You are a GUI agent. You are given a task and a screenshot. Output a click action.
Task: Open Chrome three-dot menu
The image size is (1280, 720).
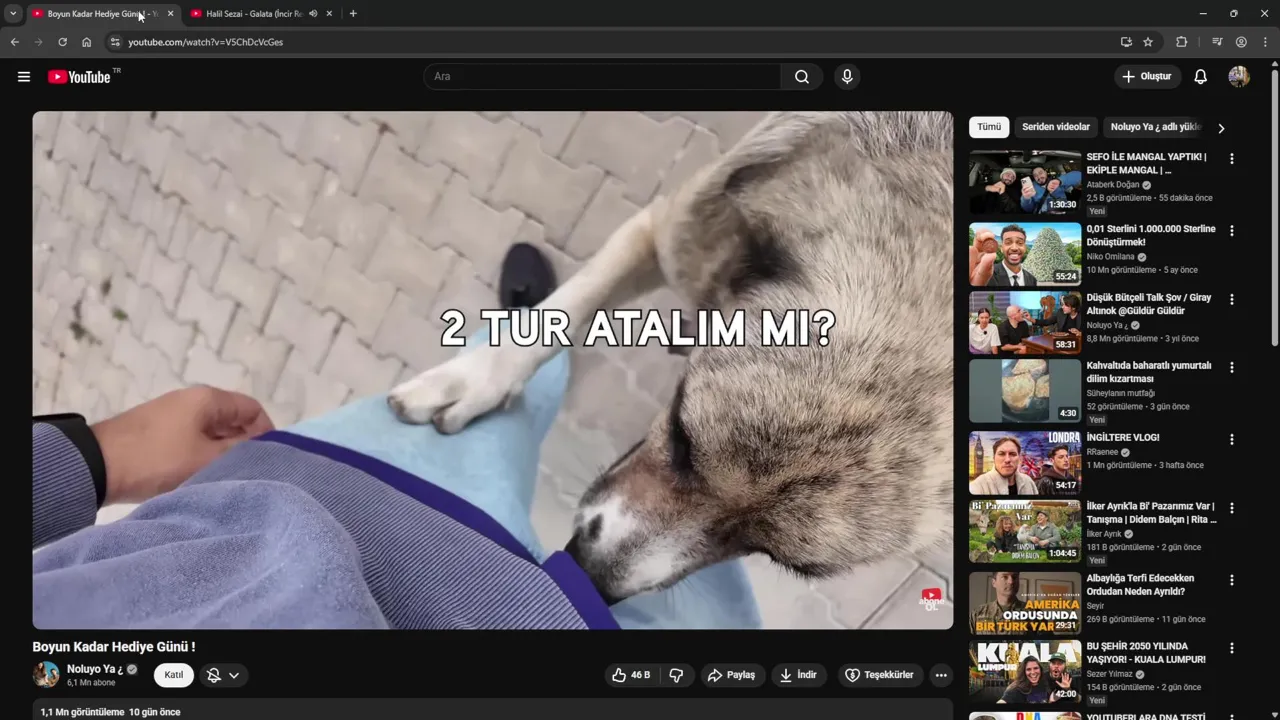pos(1265,42)
